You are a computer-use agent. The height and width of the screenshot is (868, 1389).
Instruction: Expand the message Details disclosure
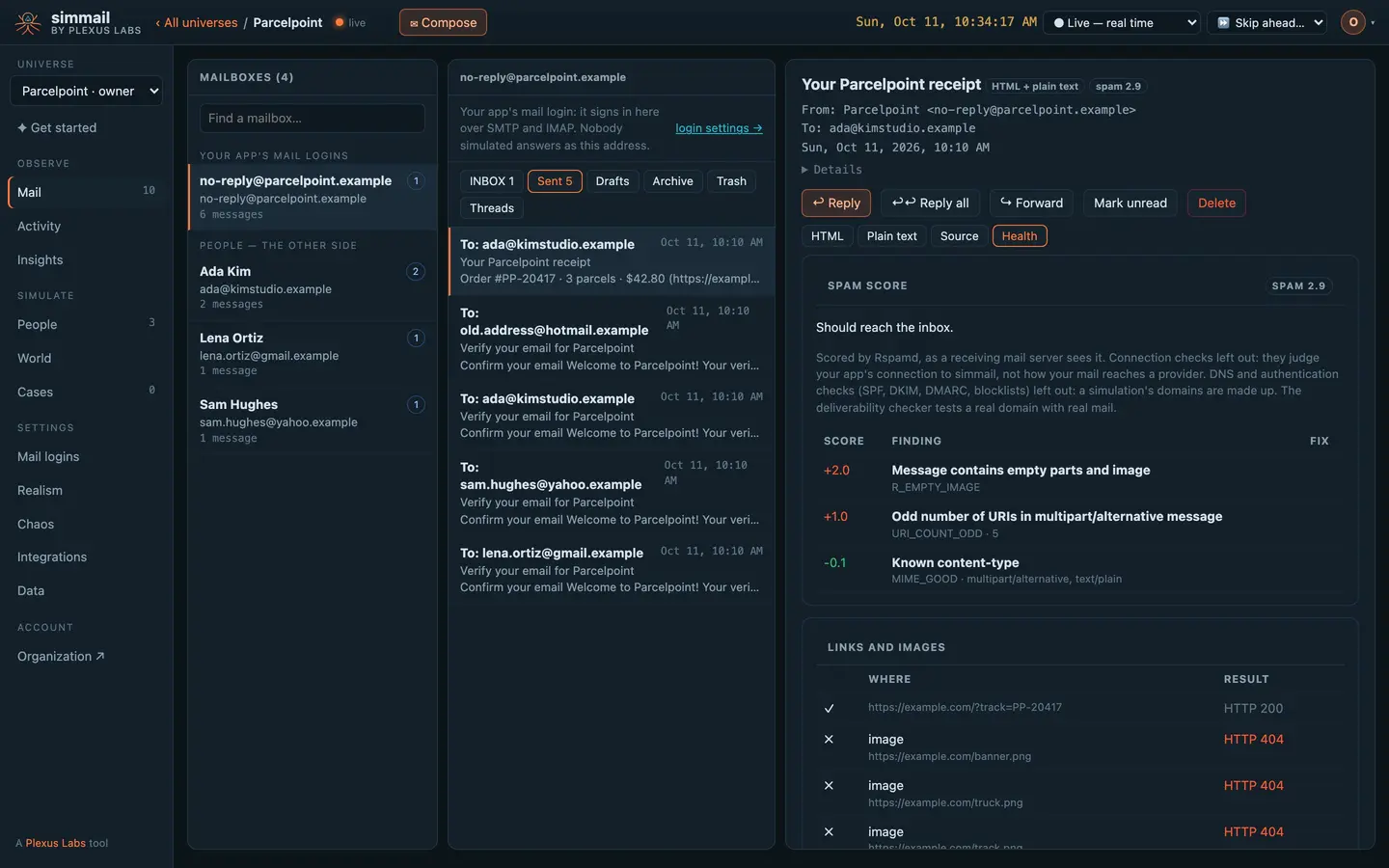(x=831, y=170)
